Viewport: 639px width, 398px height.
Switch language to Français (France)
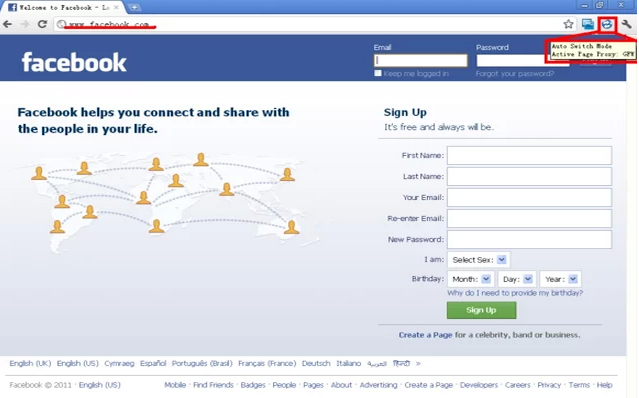coord(267,363)
